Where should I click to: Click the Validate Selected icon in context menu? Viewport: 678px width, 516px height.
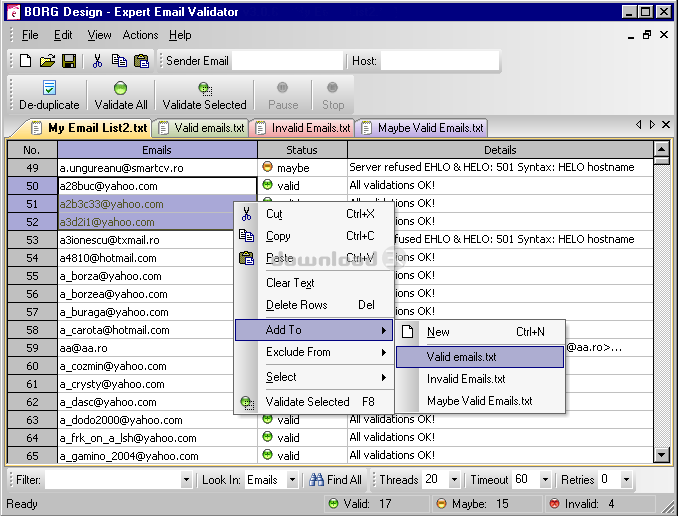(x=247, y=402)
